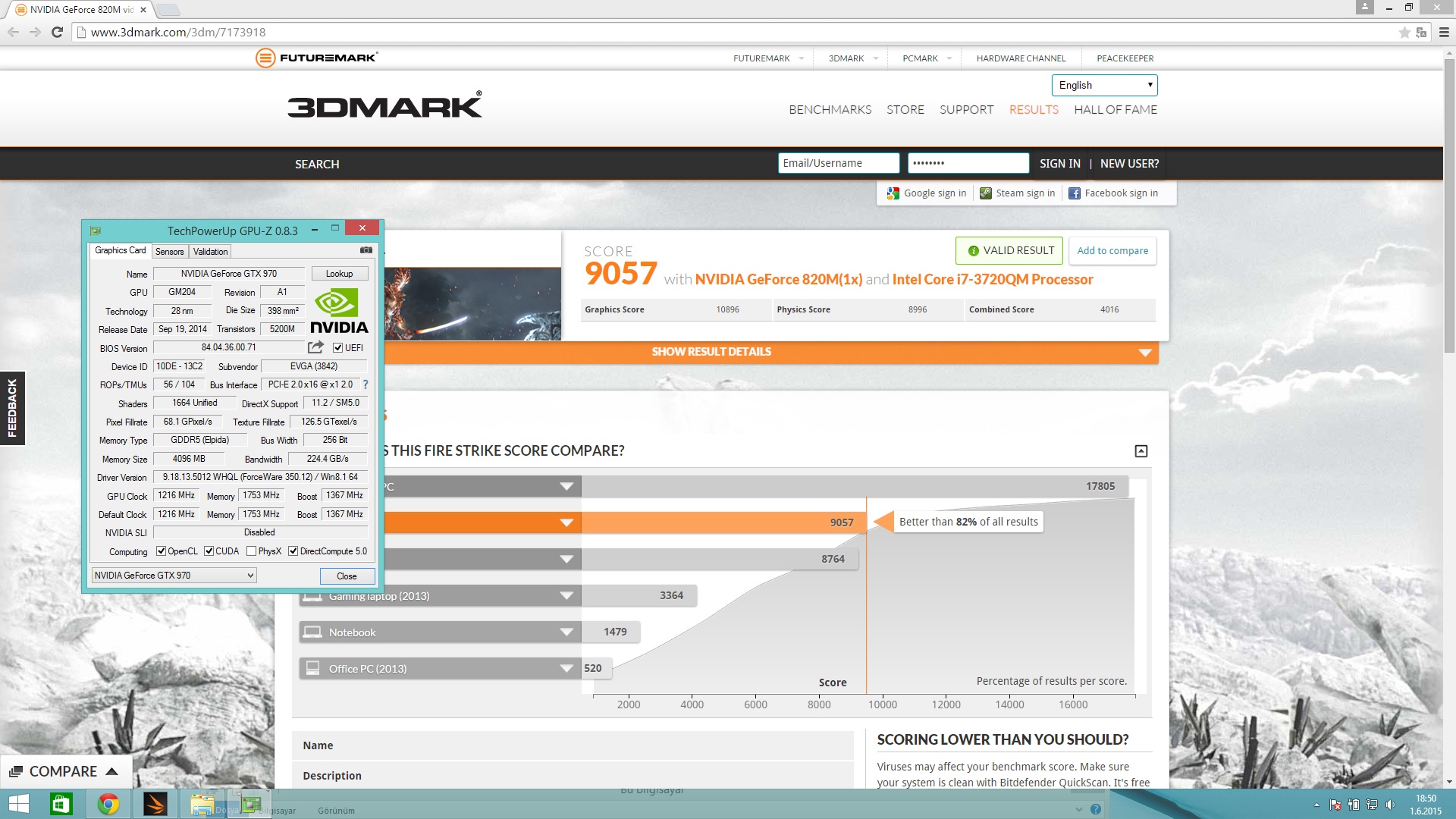
Task: Open the PCMARK top menu
Action: click(927, 58)
